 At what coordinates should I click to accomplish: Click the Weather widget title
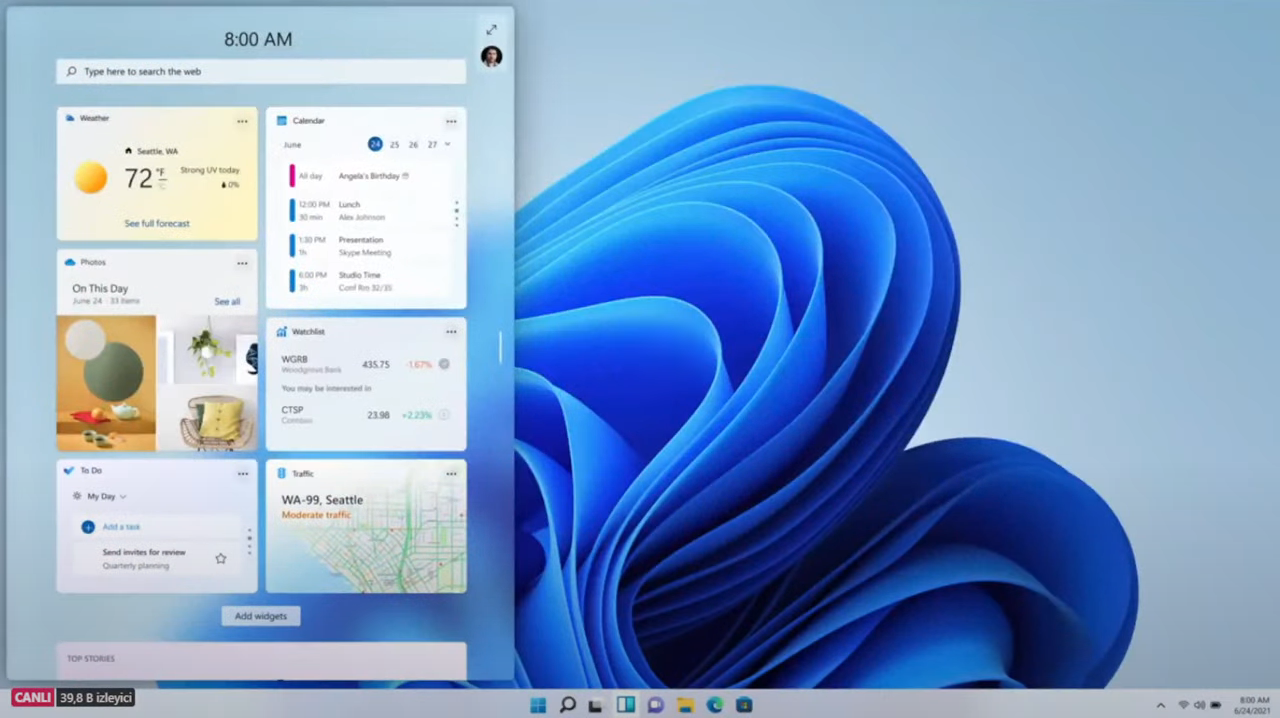95,118
